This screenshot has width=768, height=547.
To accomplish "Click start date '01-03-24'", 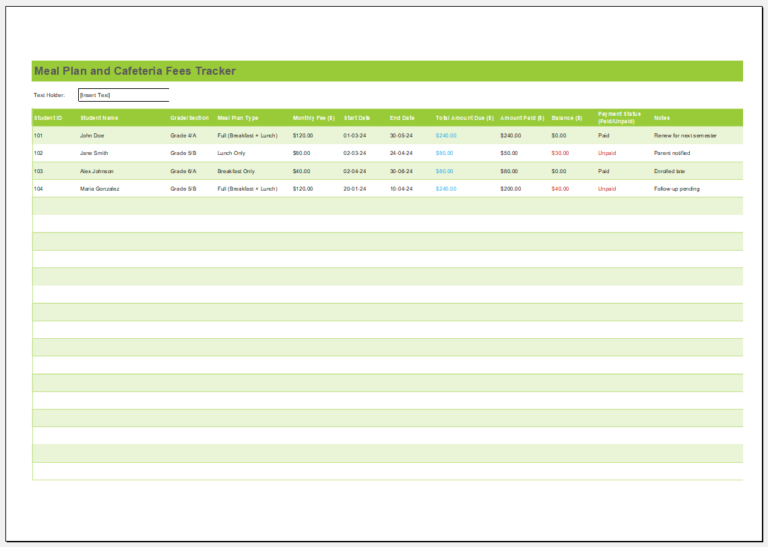I will (x=355, y=136).
